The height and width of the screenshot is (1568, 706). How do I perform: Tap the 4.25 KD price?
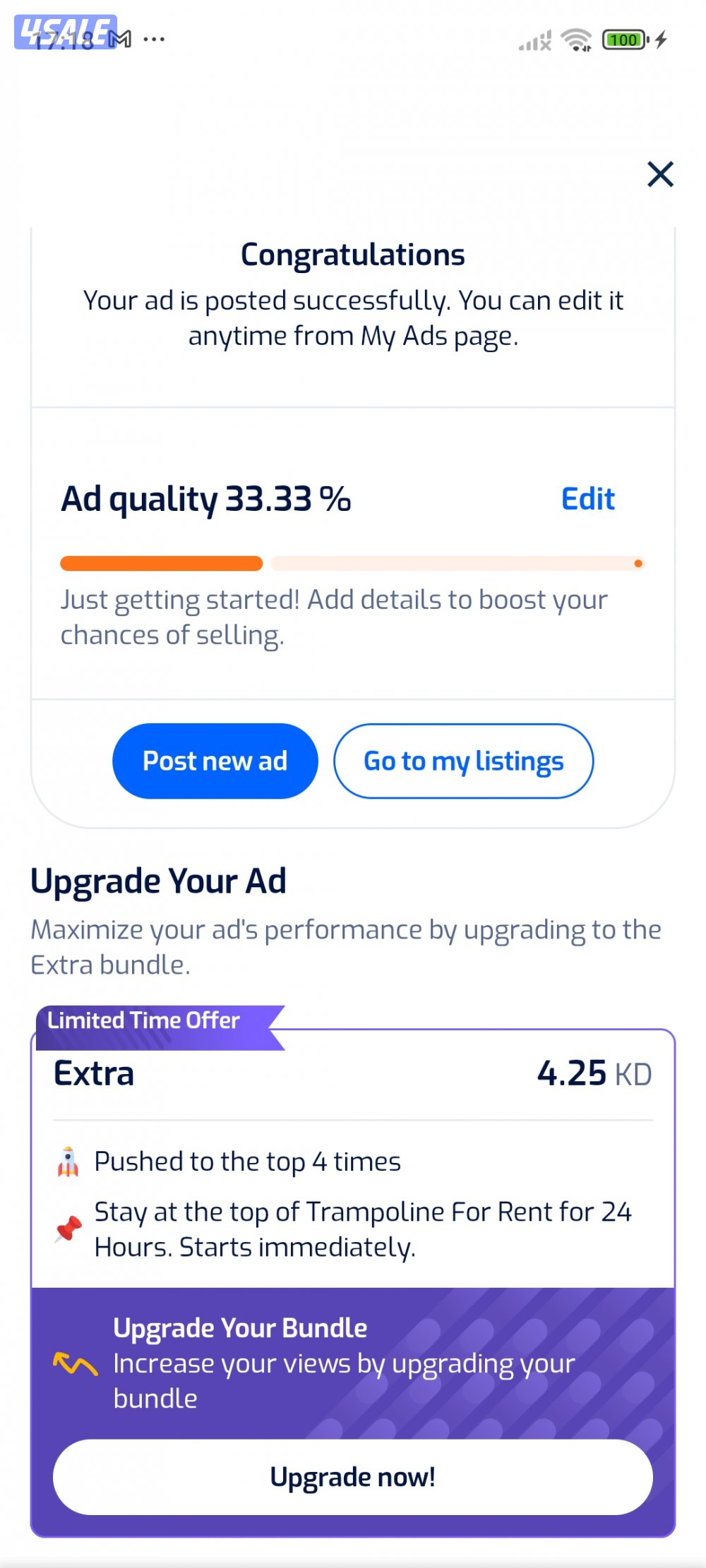(594, 1073)
